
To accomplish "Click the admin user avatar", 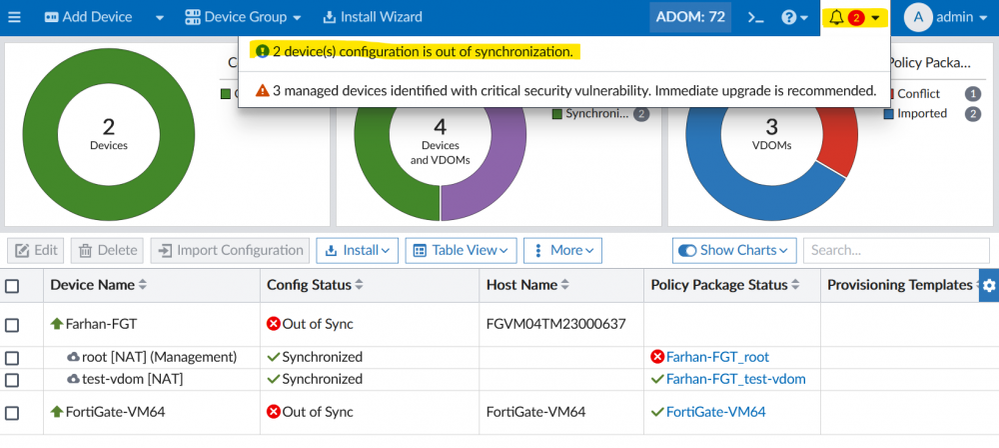I will (x=919, y=17).
